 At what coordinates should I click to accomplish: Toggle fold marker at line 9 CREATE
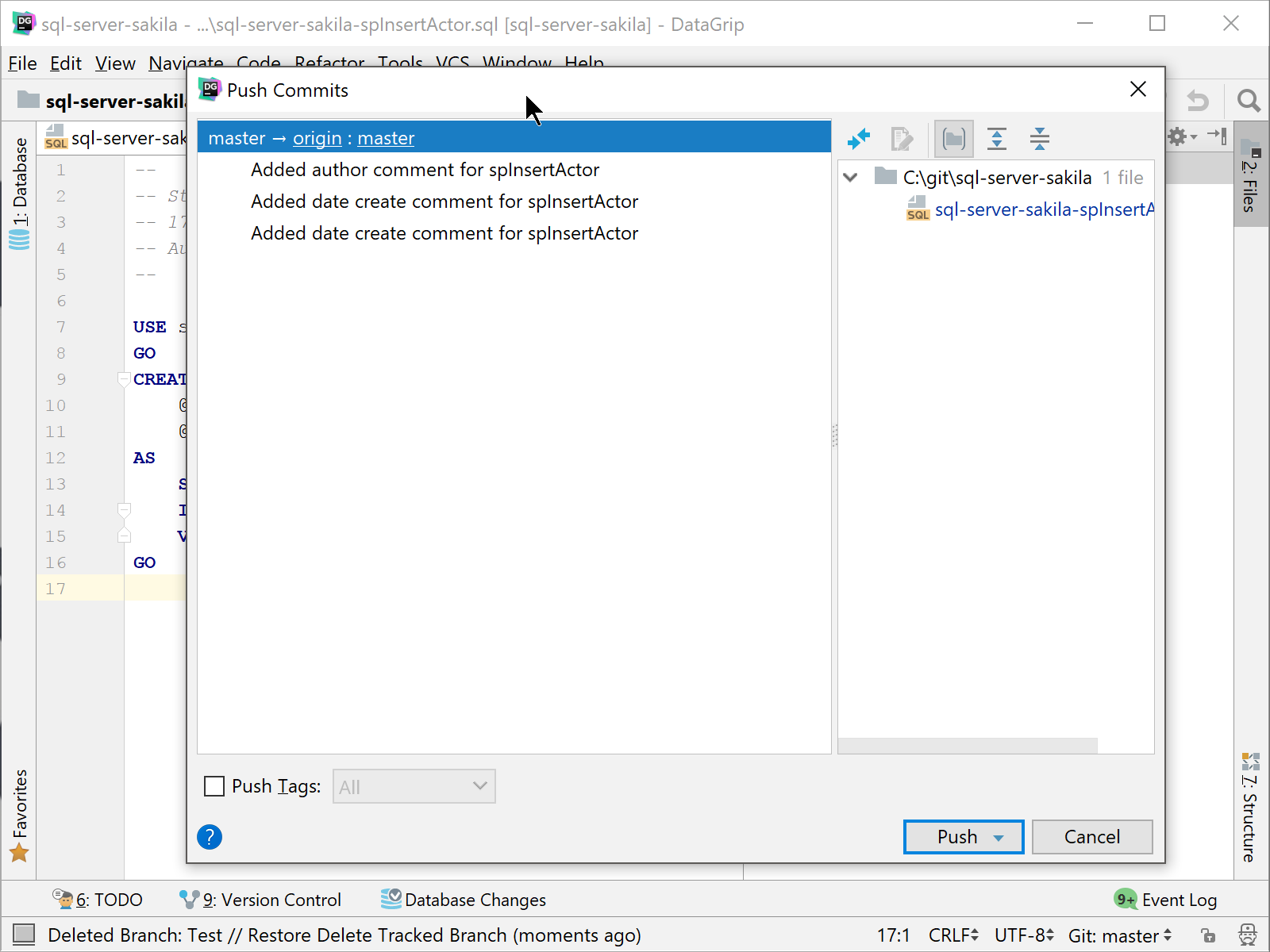(124, 378)
